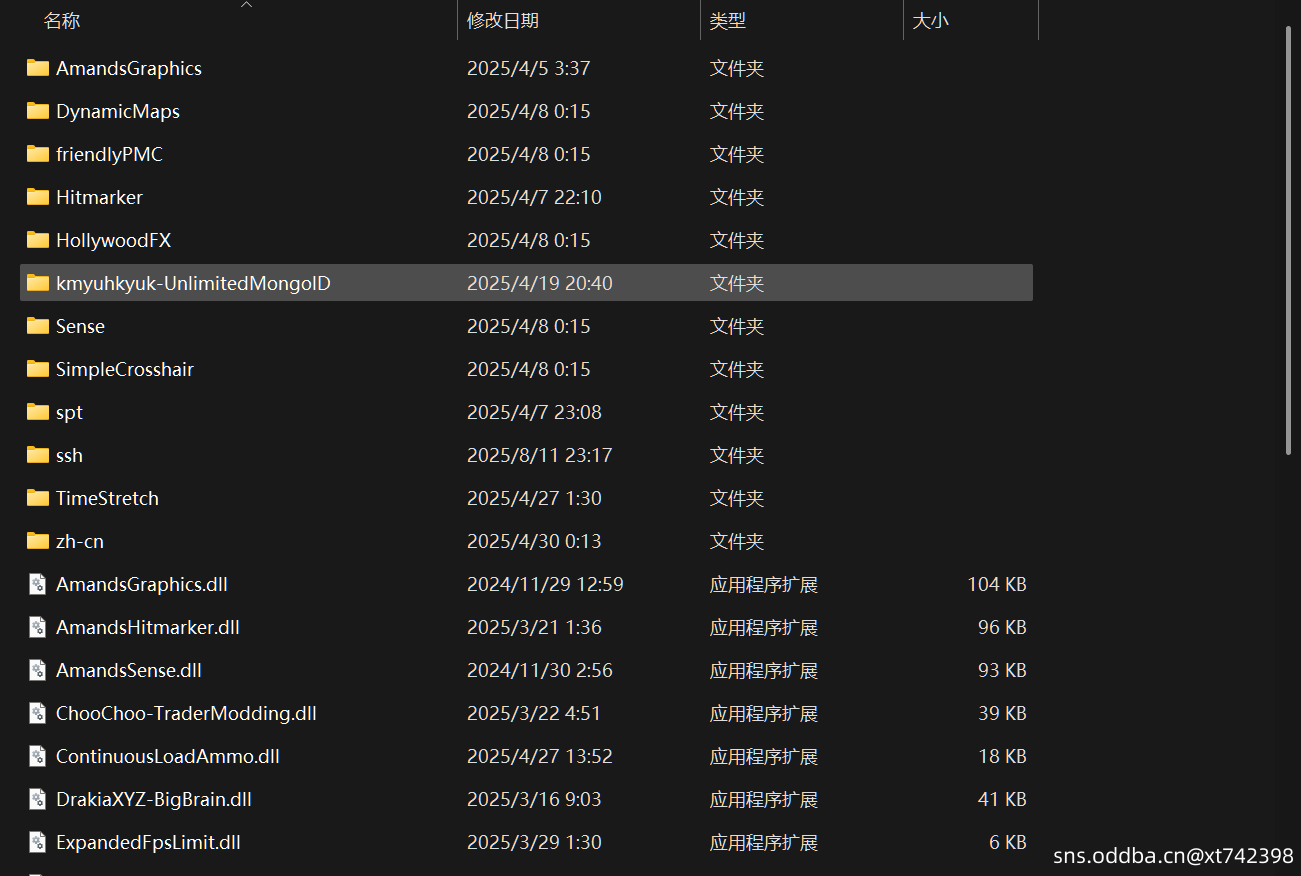
Task: Click the AmandsSense.dll file icon
Action: click(38, 670)
